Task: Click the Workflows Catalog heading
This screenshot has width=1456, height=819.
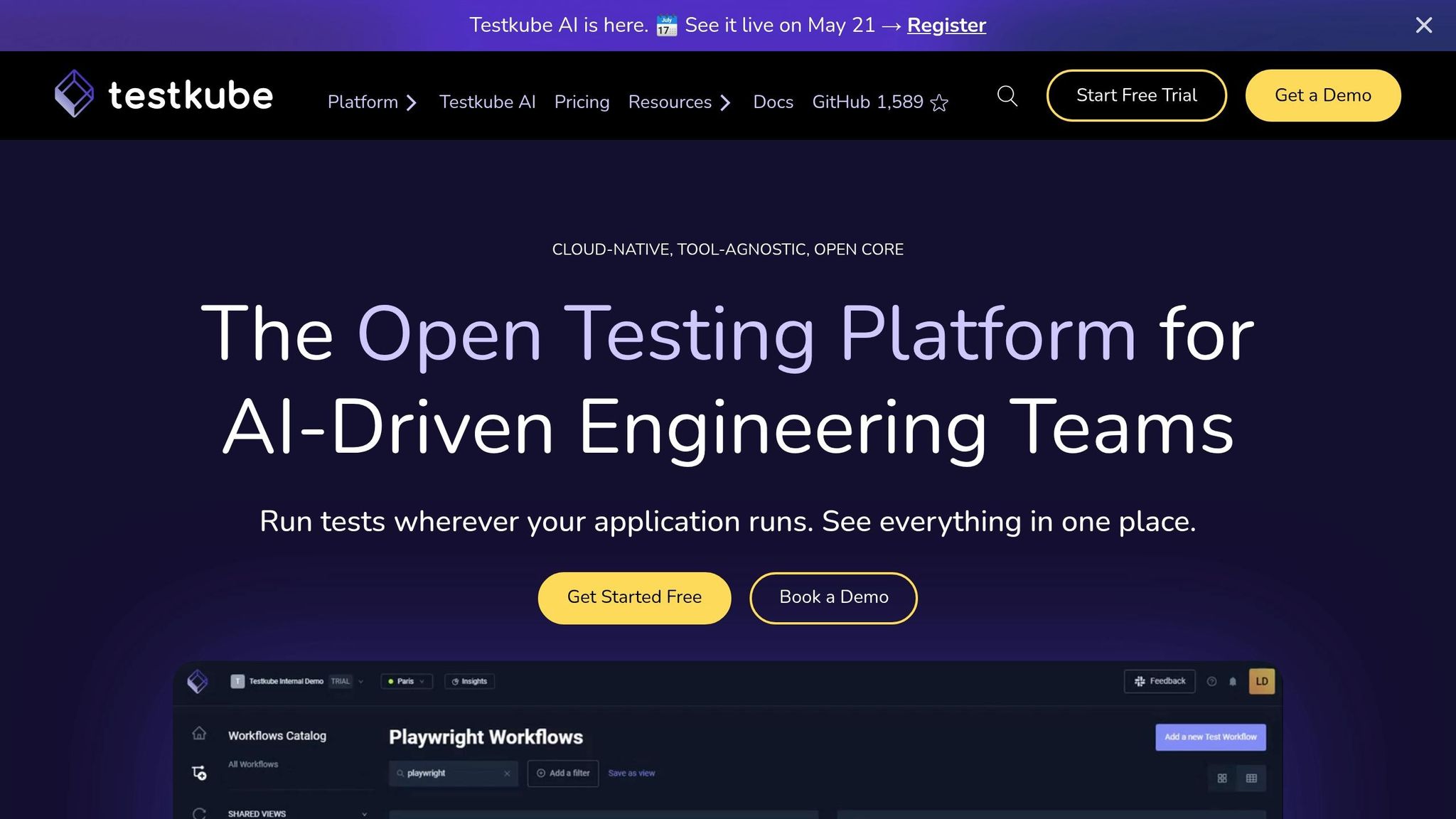Action: pyautogui.click(x=277, y=736)
